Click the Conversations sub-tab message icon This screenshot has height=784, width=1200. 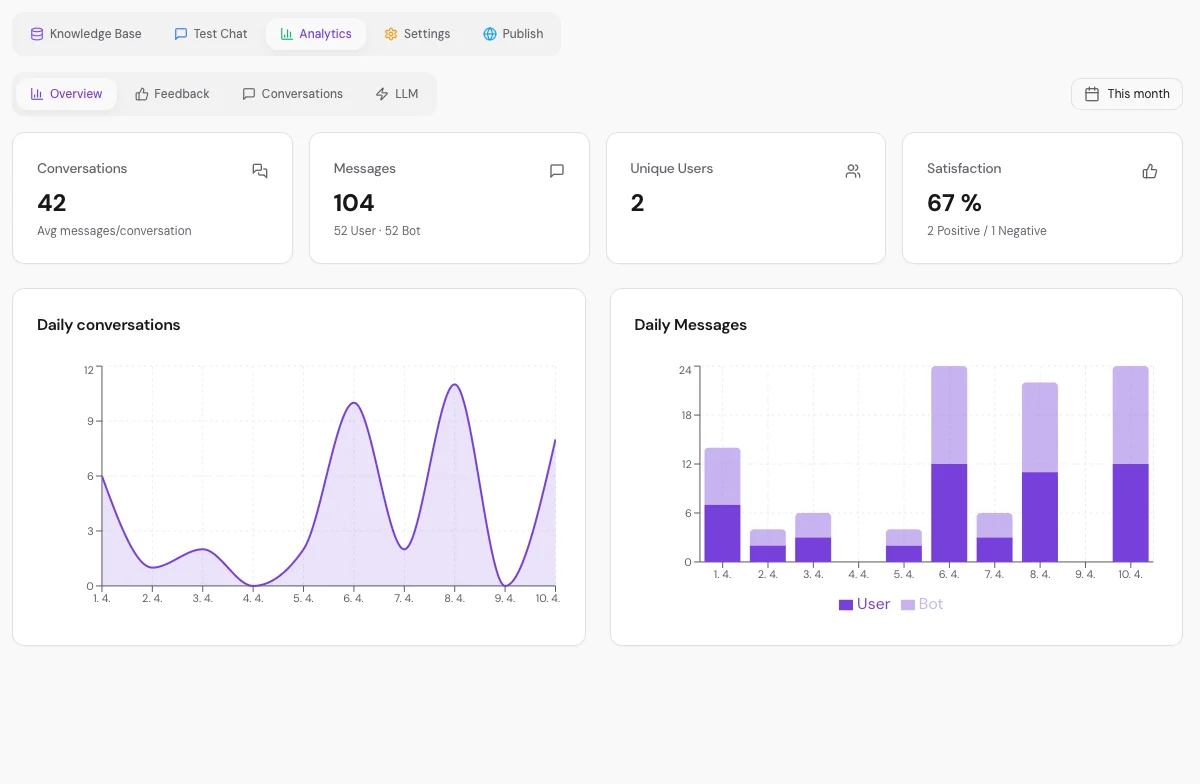pos(249,94)
